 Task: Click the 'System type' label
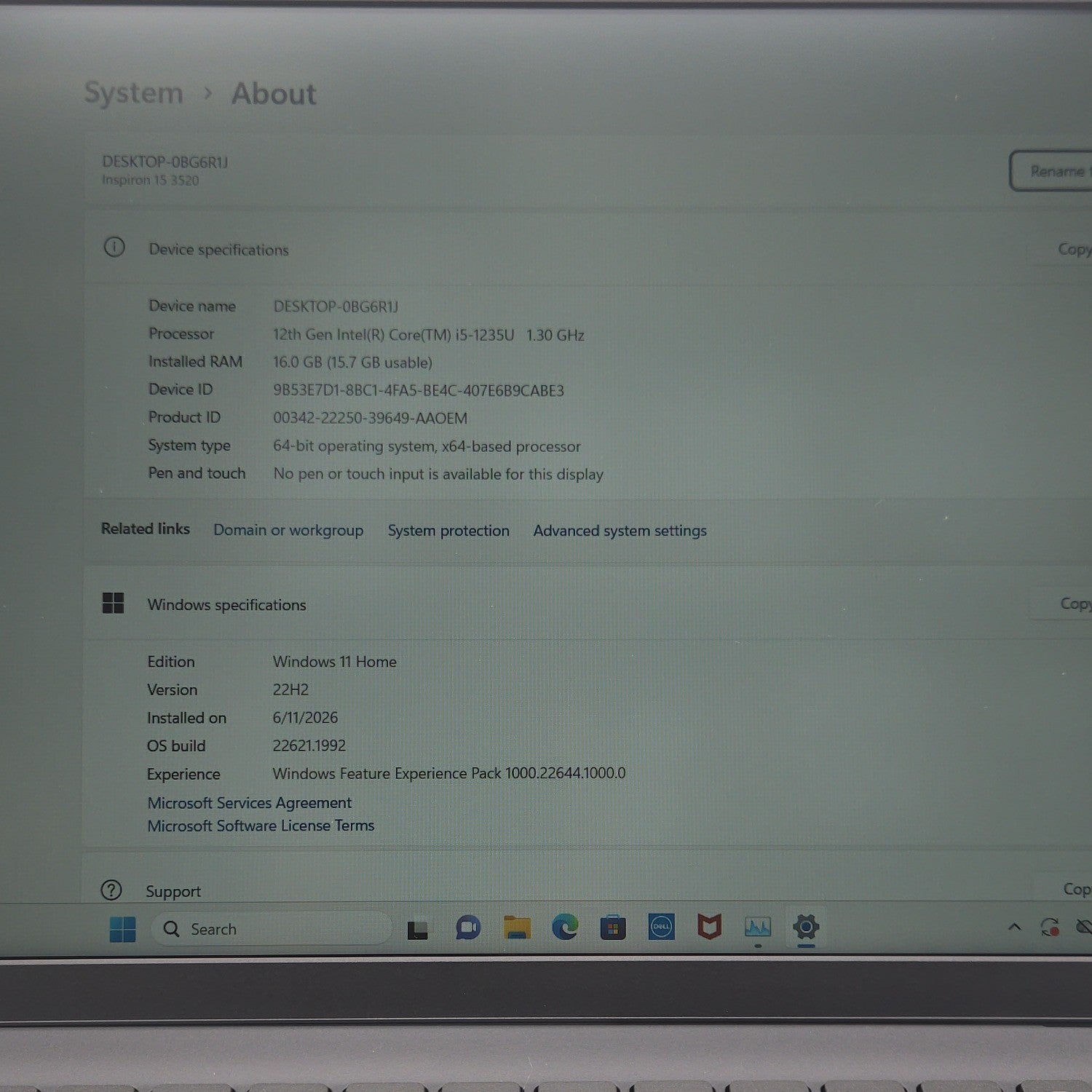pyautogui.click(x=189, y=445)
